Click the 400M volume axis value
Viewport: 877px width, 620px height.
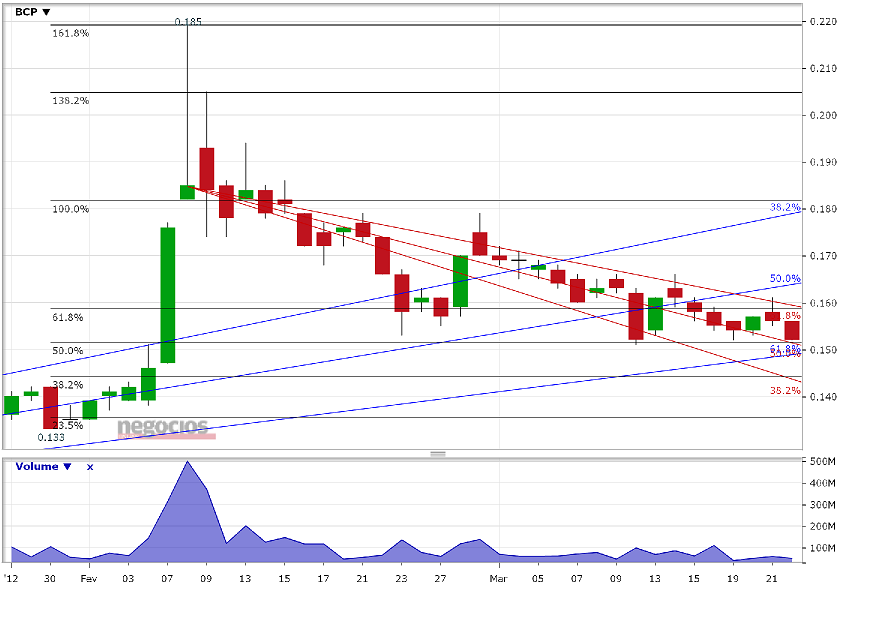point(823,484)
